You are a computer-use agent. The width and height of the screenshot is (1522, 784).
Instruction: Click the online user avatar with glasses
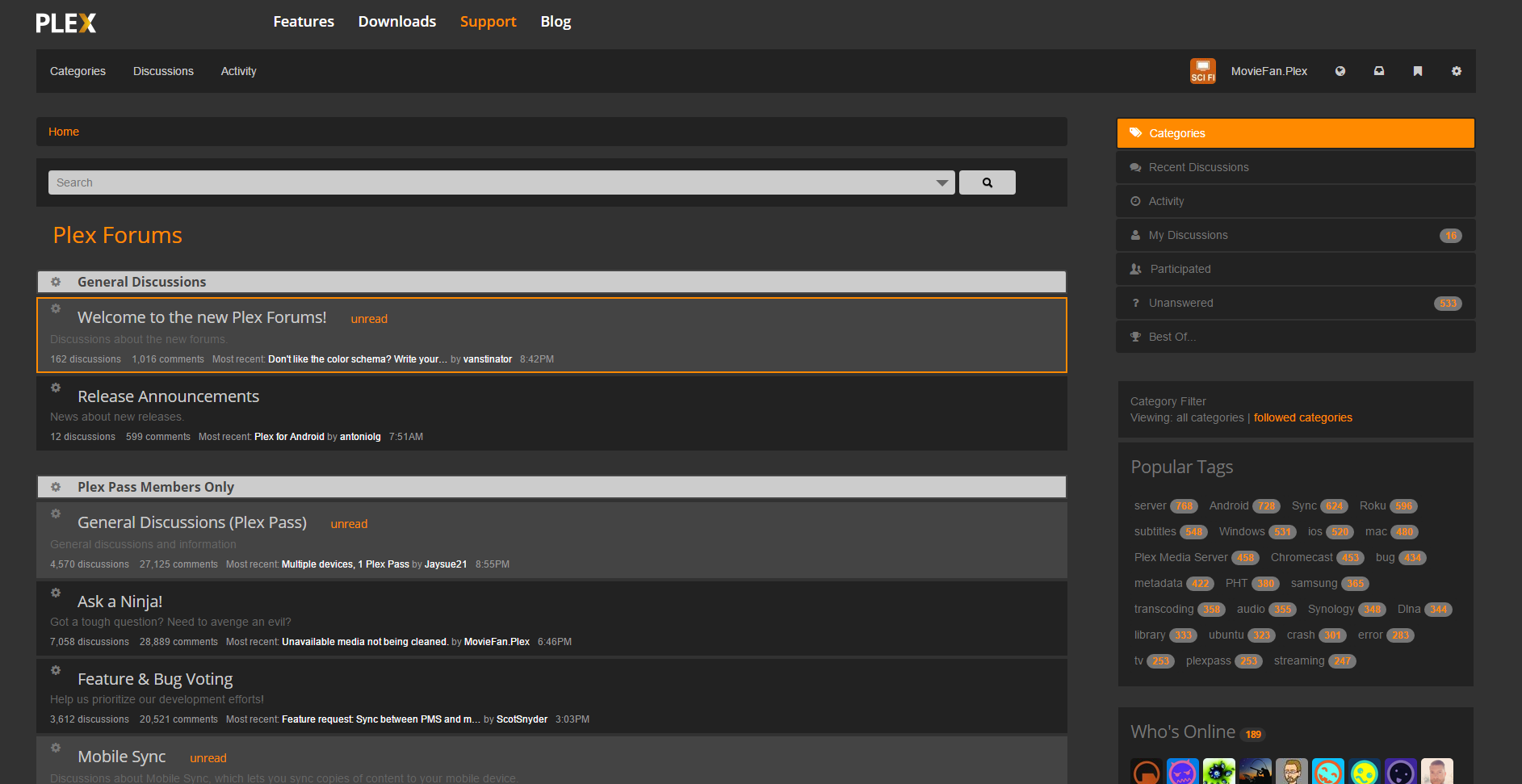coord(1291,771)
